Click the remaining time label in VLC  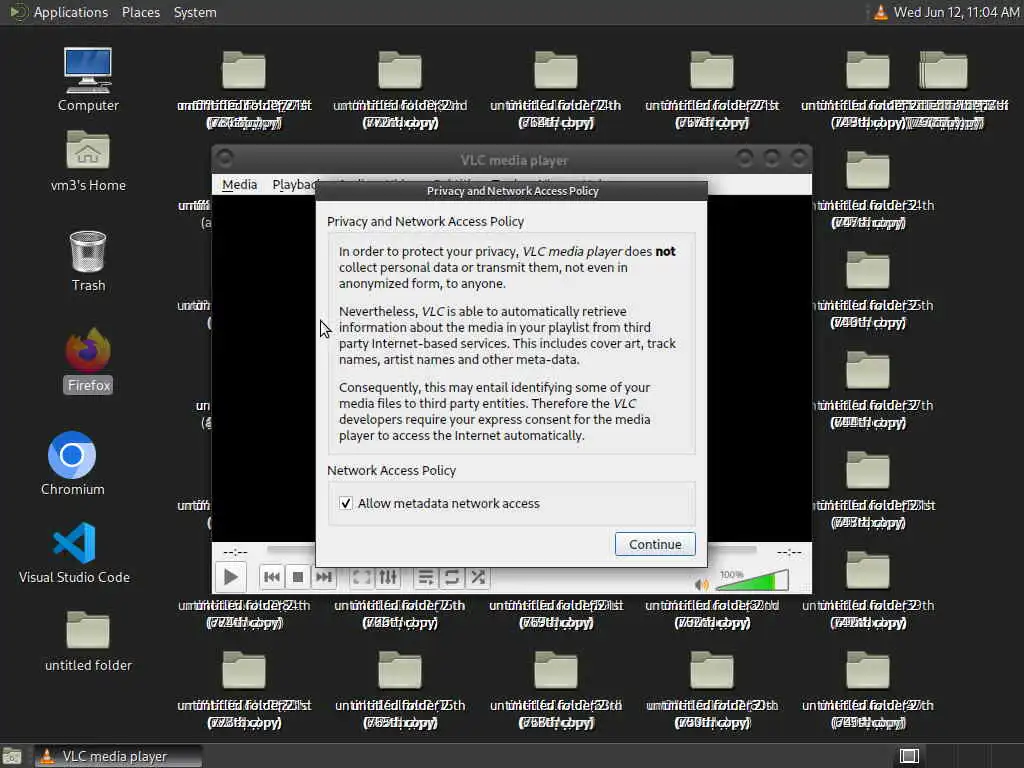tap(789, 552)
